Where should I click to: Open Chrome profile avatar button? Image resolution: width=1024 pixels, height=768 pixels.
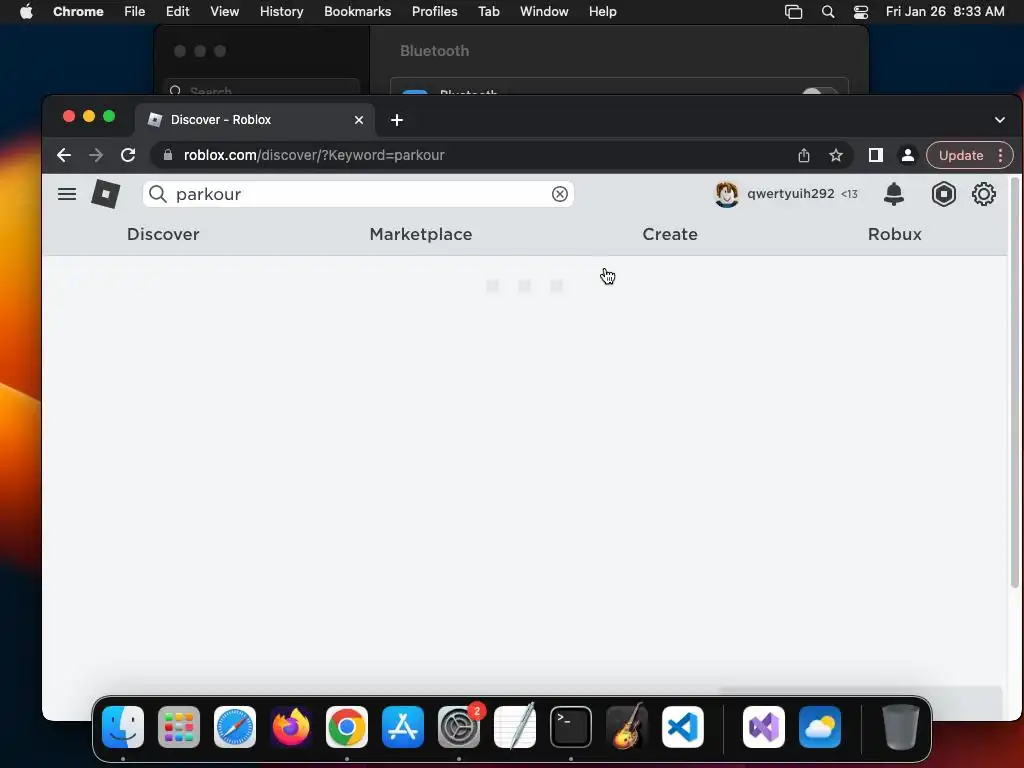click(908, 155)
